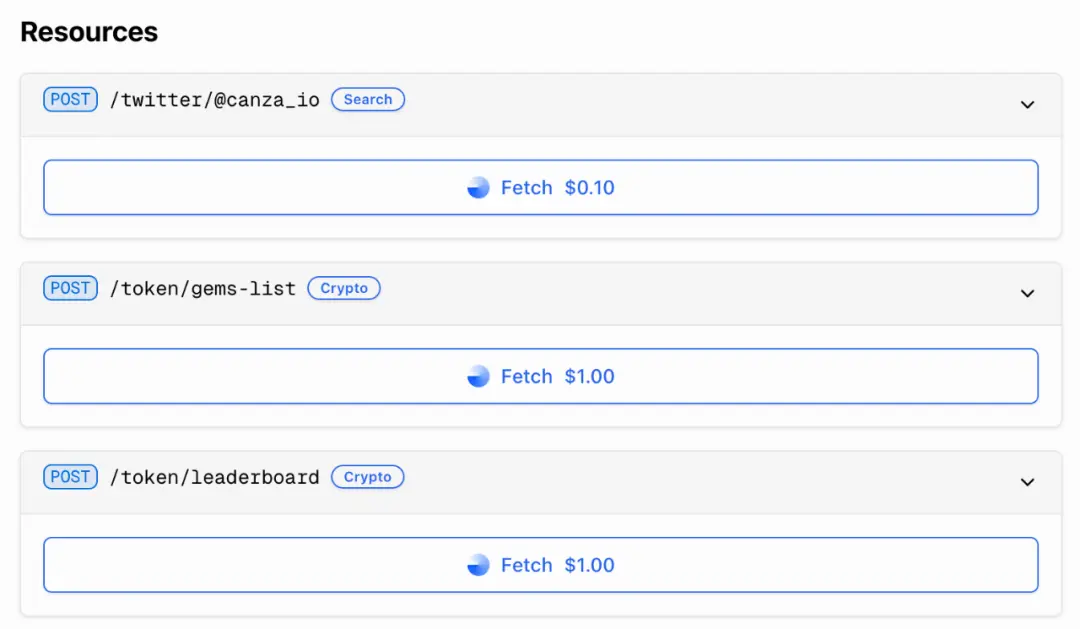Toggle the /token/leaderboard resource chevron

coord(1027,482)
